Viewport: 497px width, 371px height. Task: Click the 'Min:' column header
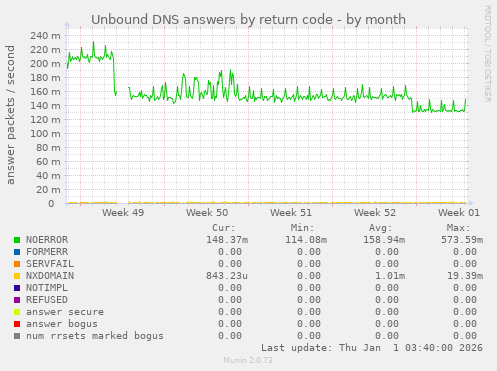tap(303, 228)
